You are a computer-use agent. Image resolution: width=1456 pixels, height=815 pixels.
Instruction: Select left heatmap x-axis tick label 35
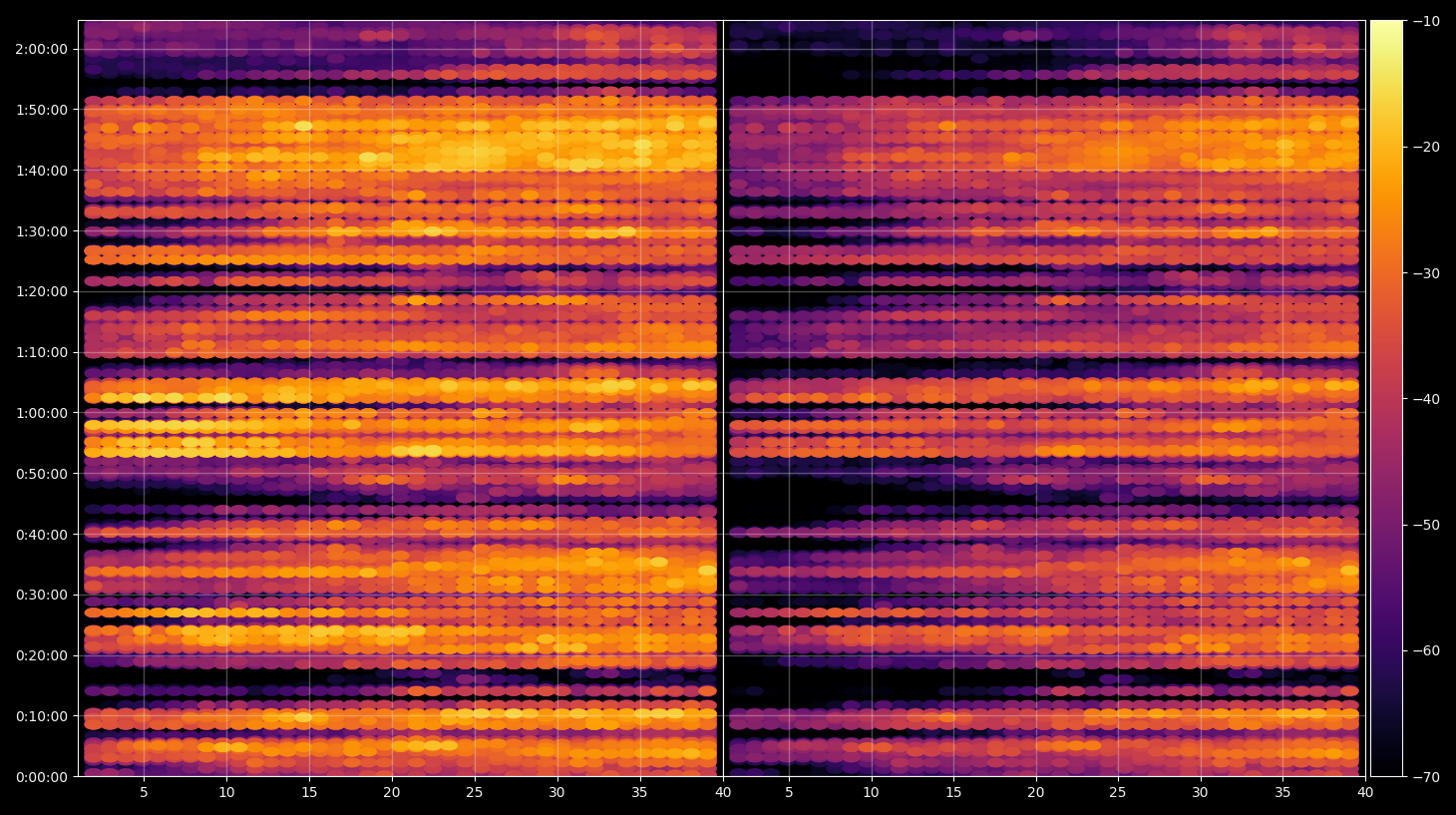click(639, 793)
